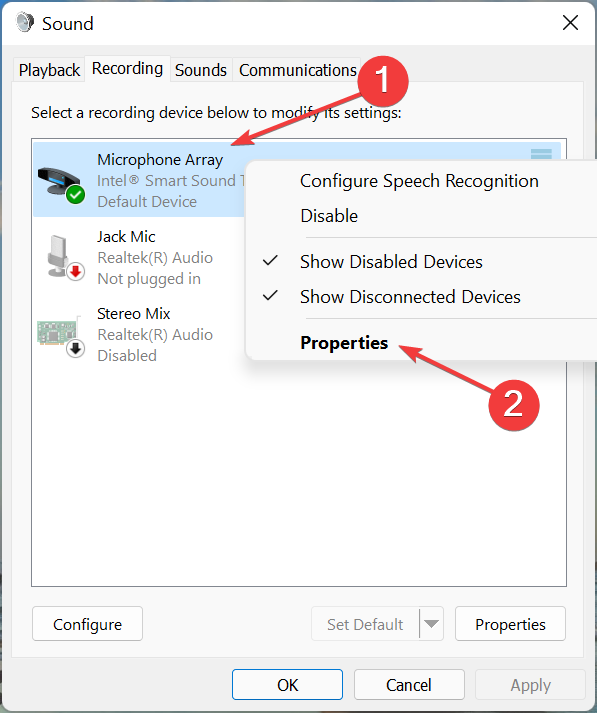Click the level meter bars beside Microphone Array
597x713 pixels.
pos(541,154)
